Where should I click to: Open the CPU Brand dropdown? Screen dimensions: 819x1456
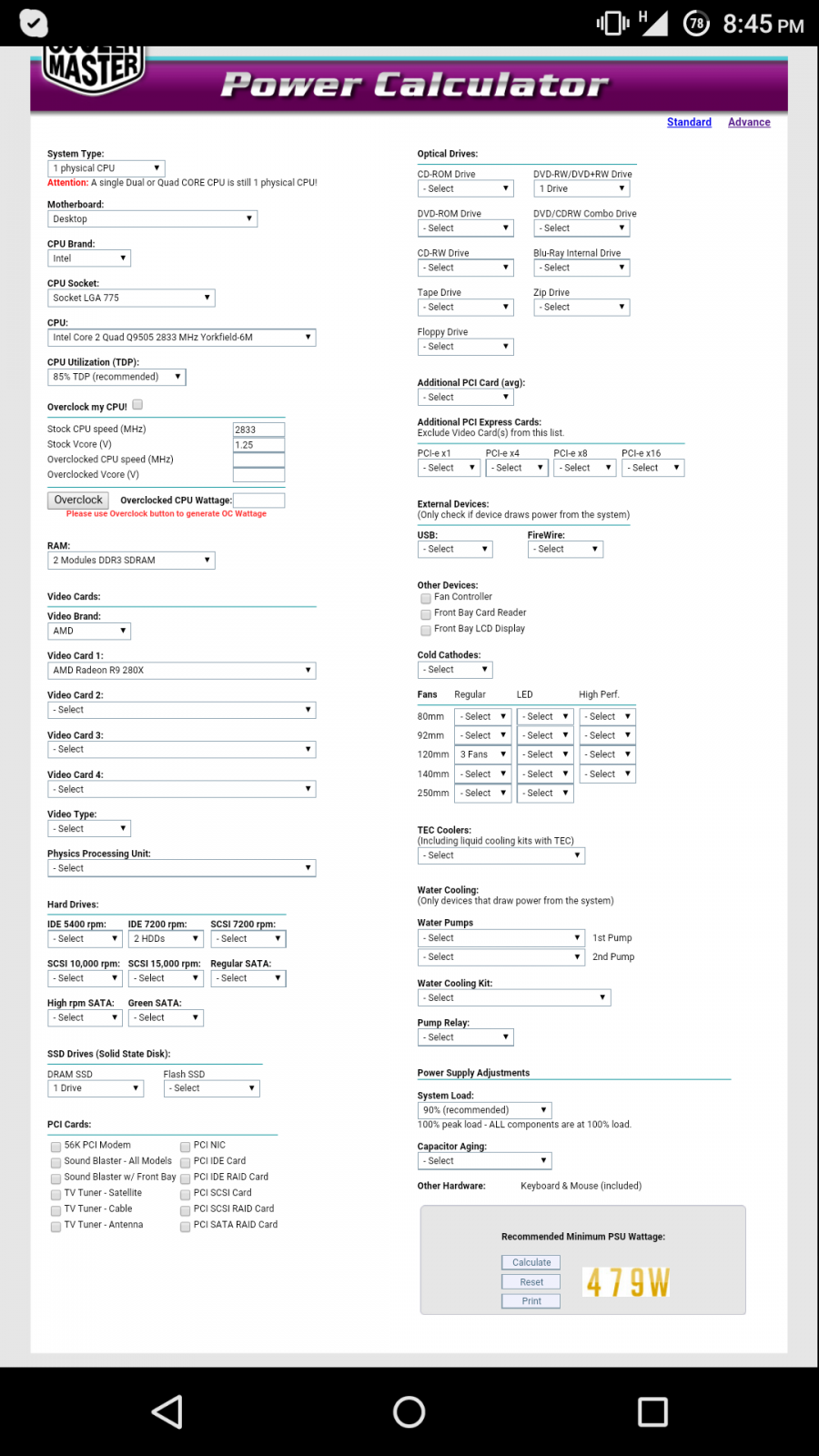pos(89,258)
